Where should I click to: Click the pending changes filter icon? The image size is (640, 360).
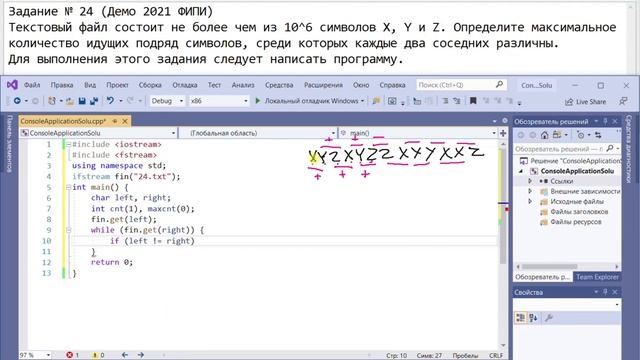(x=581, y=135)
